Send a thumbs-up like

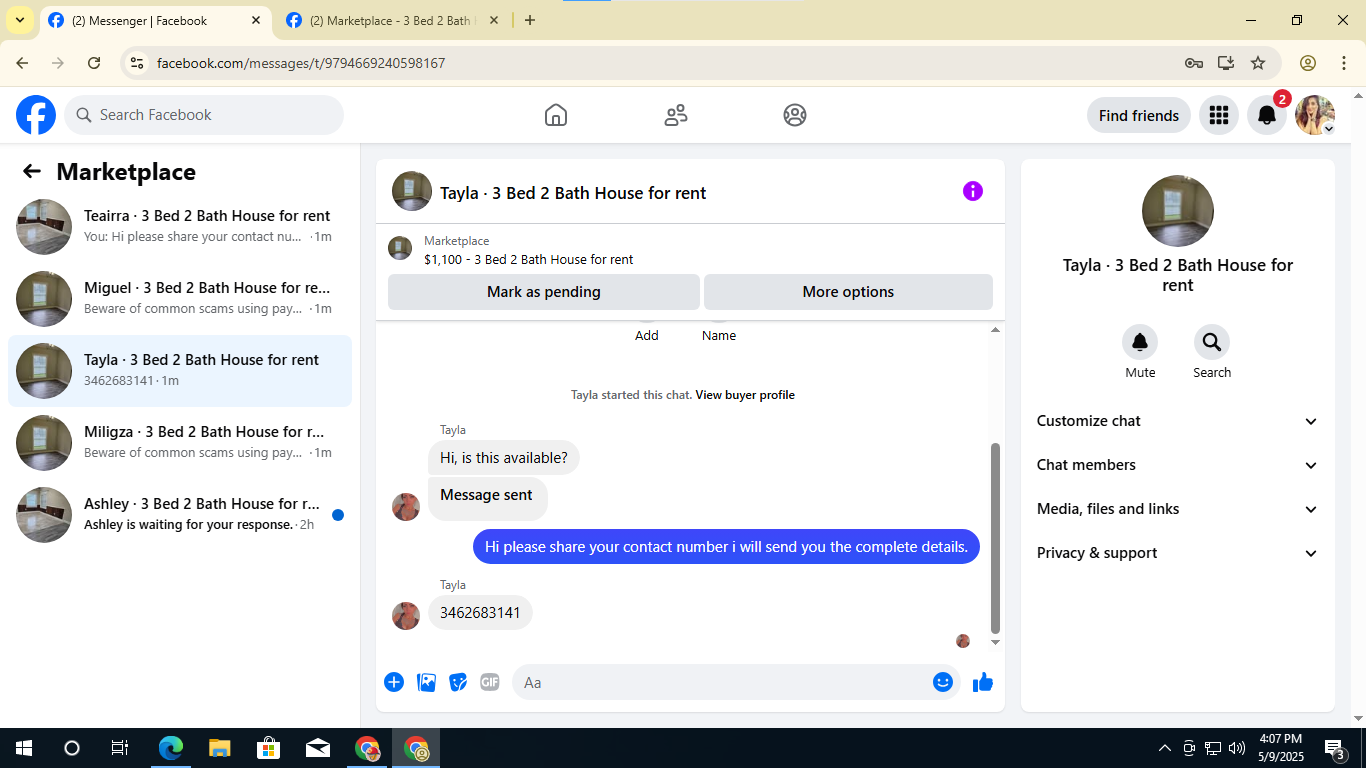[x=983, y=682]
